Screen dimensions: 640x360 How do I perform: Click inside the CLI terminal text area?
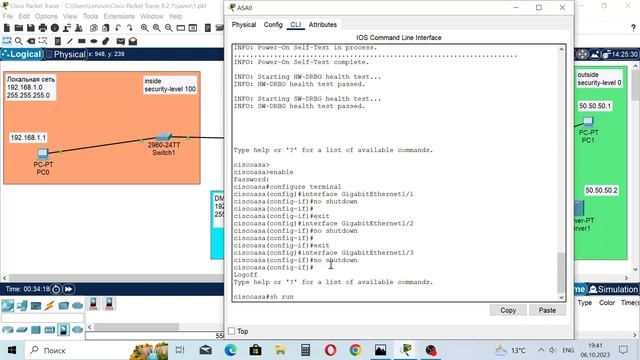point(395,173)
